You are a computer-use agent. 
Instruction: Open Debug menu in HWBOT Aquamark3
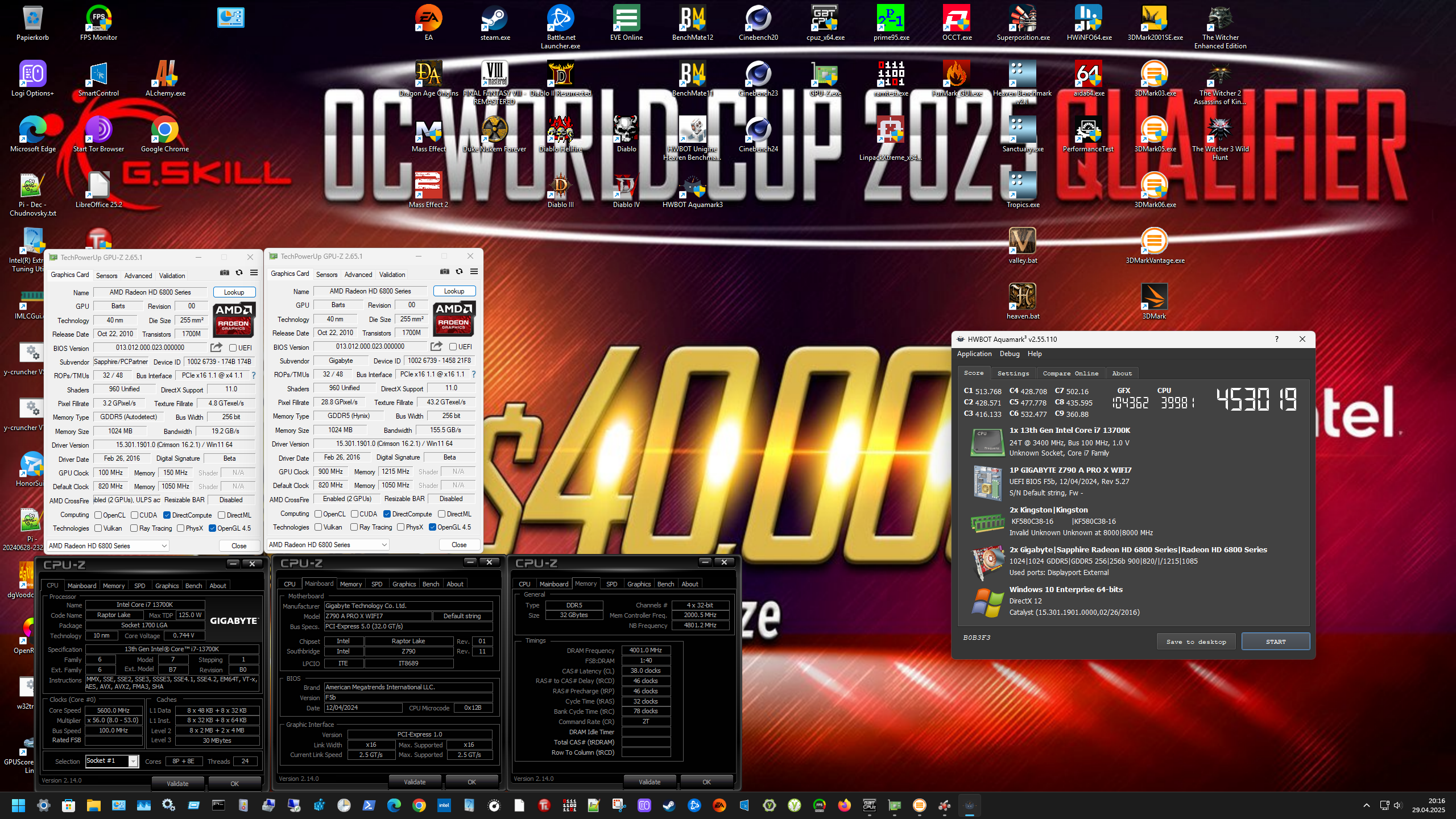(1010, 354)
